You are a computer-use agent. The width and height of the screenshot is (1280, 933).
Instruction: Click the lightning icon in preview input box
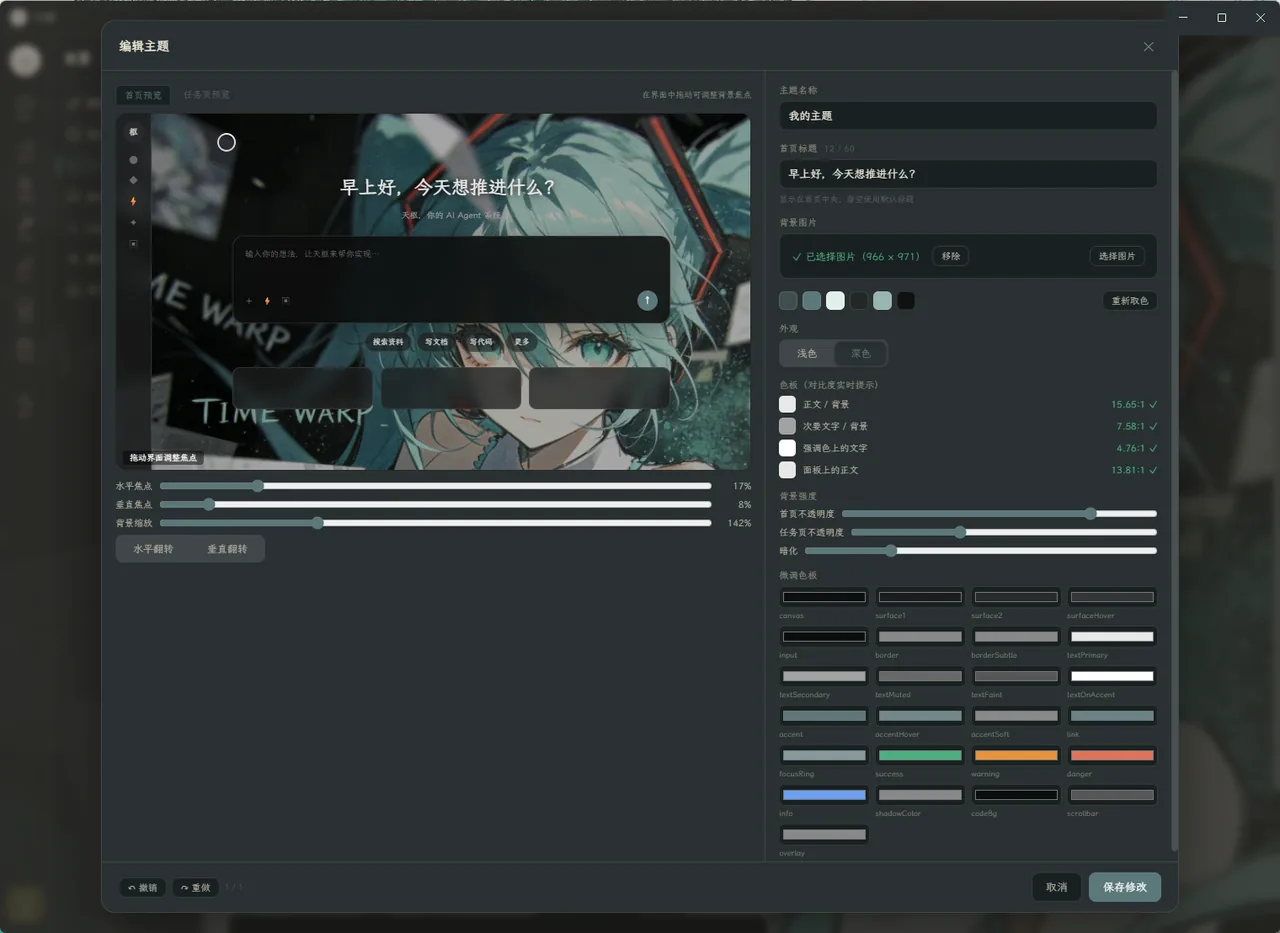267,301
